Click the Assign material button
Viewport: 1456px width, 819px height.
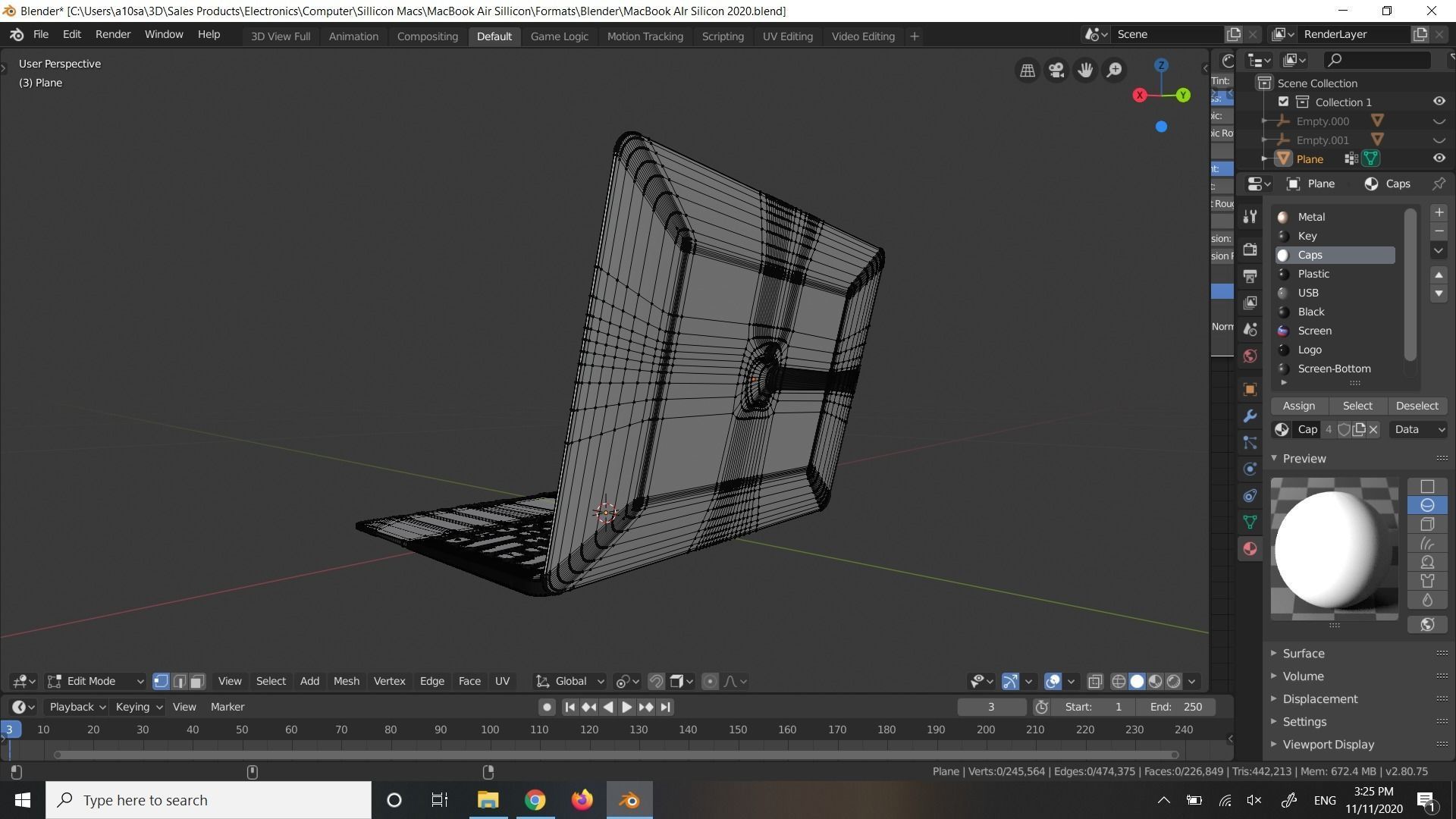[x=1298, y=406]
